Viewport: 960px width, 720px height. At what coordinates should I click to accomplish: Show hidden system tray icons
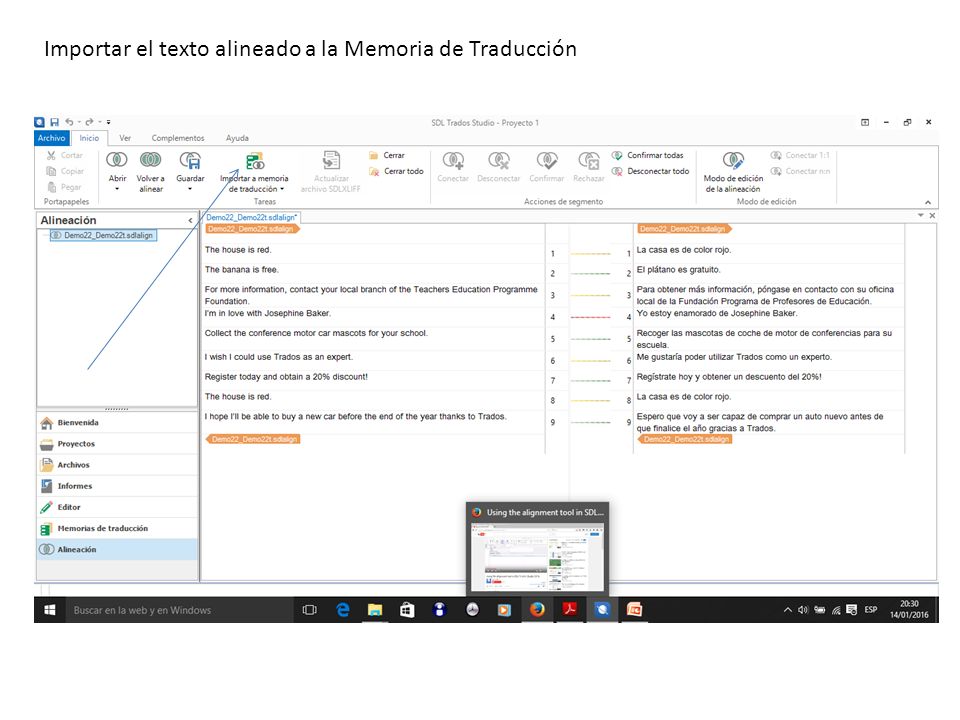point(787,610)
